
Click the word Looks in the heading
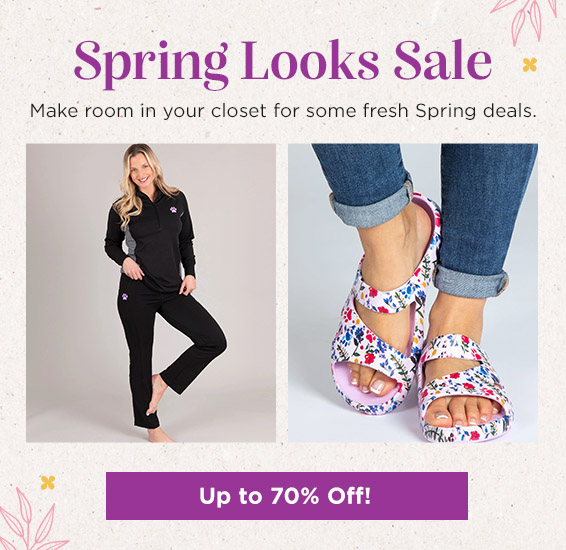[x=310, y=60]
